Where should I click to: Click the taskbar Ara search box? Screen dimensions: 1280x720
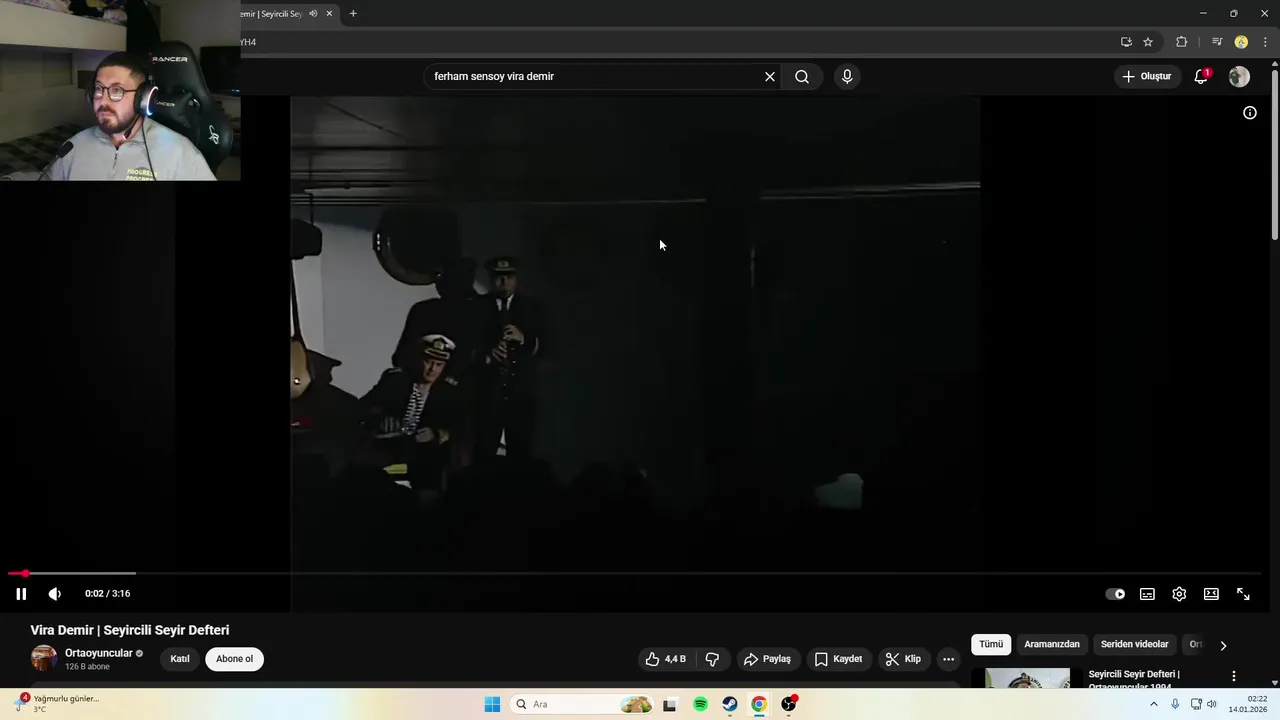click(x=583, y=704)
